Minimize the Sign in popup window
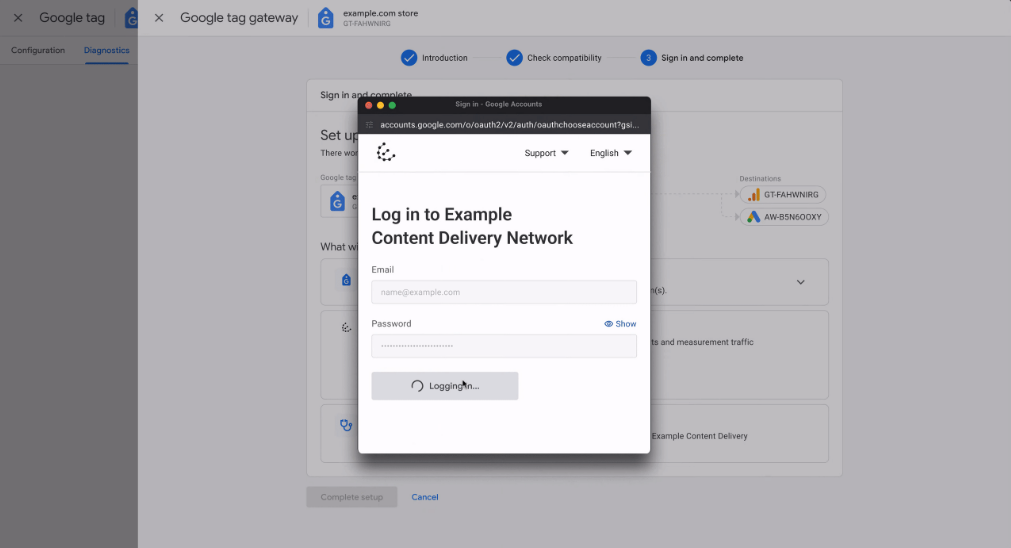 coord(380,105)
